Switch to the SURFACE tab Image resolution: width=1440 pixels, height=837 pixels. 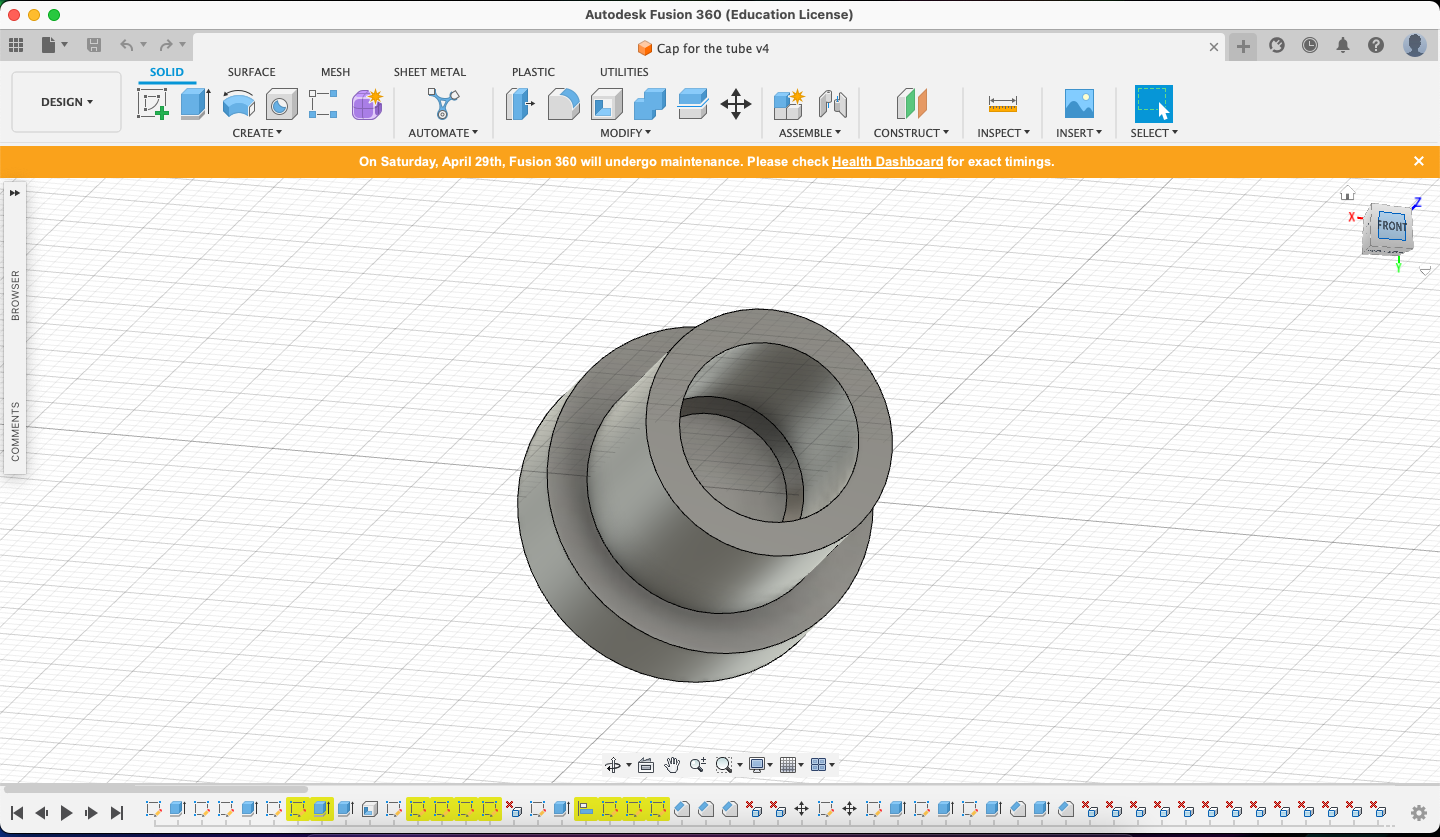[x=251, y=72]
